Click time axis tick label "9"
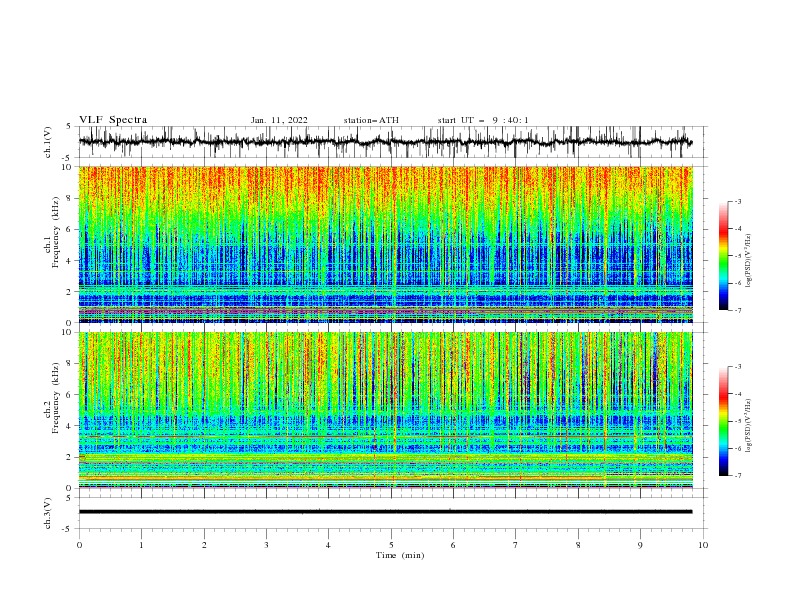This screenshot has height=612, width=792. [640, 545]
